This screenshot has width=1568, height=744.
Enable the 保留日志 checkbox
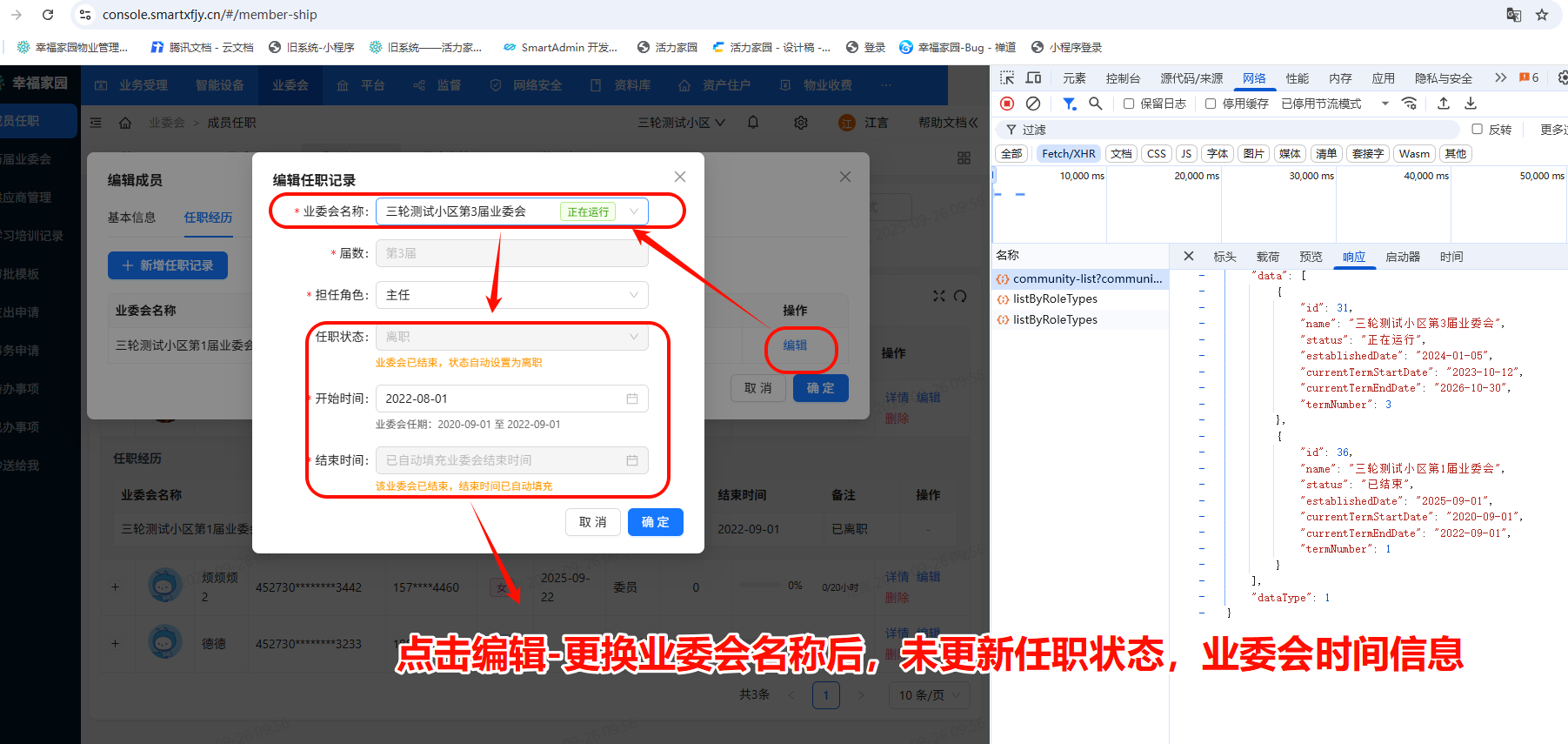point(1129,104)
